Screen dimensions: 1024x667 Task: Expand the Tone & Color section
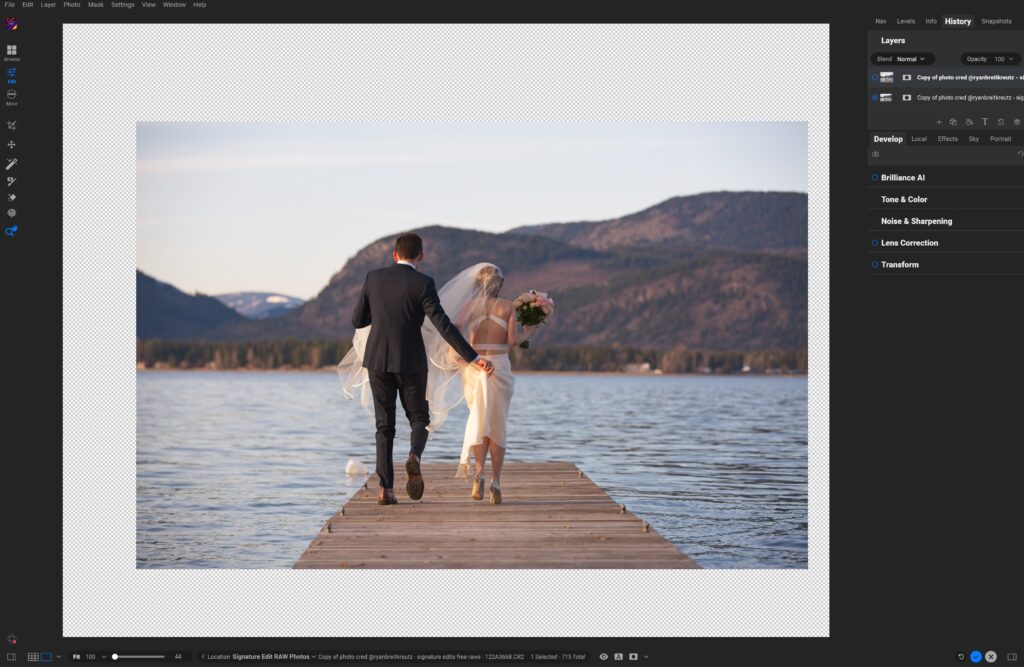point(902,199)
